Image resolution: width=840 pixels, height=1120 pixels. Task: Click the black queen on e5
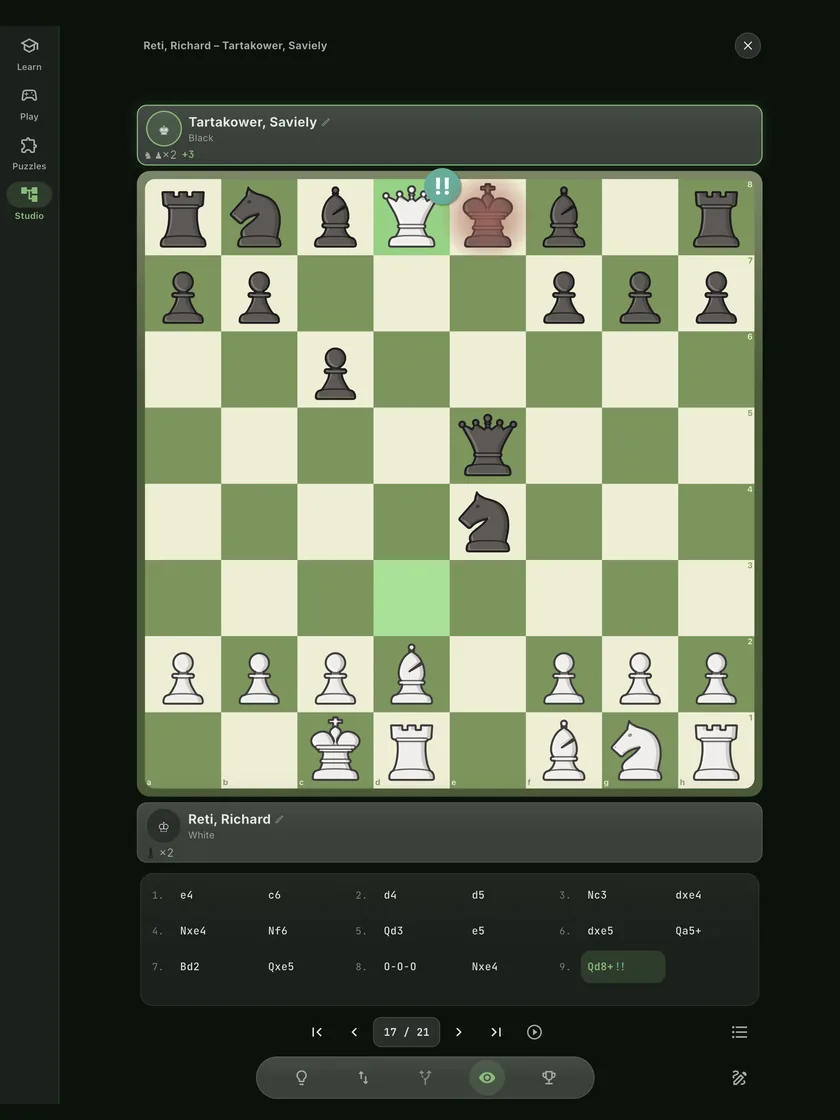coord(487,446)
